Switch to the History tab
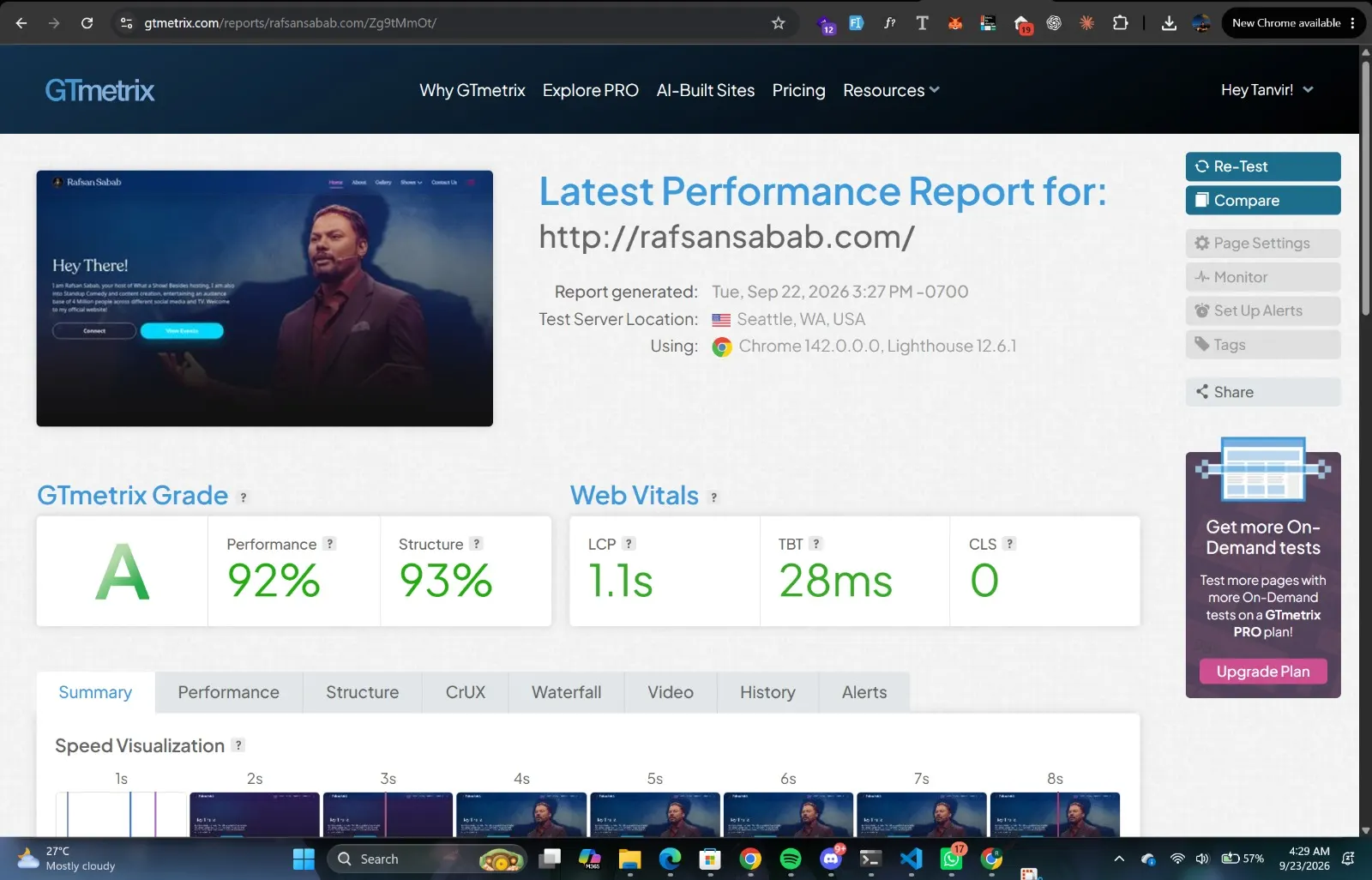The width and height of the screenshot is (1372, 880). (767, 692)
